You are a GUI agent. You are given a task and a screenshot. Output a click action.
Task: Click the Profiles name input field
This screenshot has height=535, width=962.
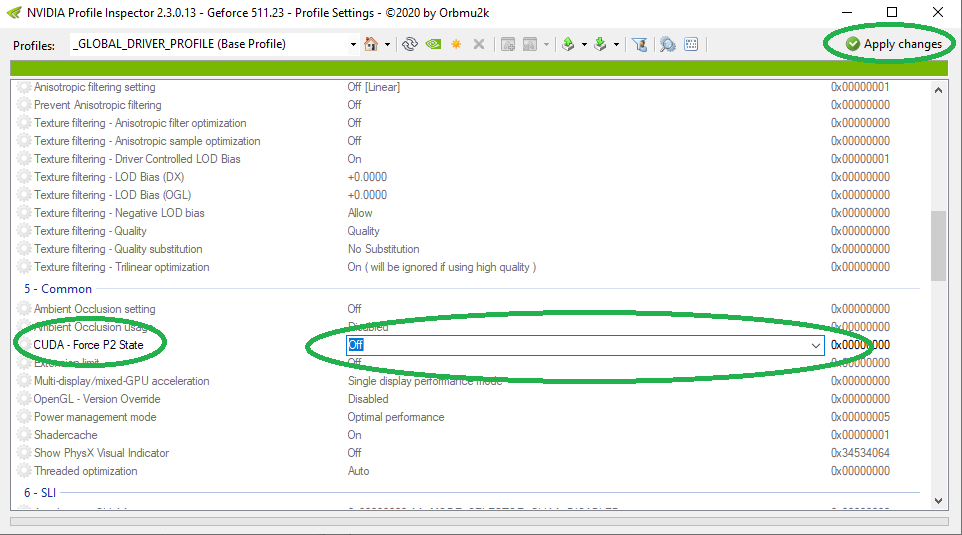209,44
